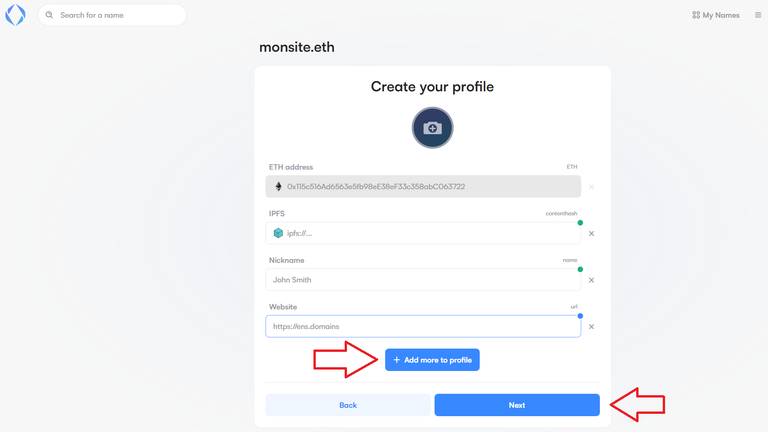Click into the IPFS contenthash field
Viewport: 768px width, 432px height.
click(x=430, y=233)
